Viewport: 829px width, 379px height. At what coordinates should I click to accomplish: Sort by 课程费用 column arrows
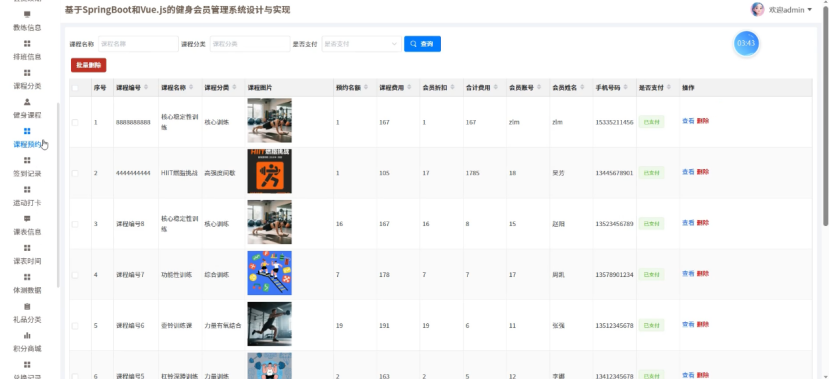(409, 87)
